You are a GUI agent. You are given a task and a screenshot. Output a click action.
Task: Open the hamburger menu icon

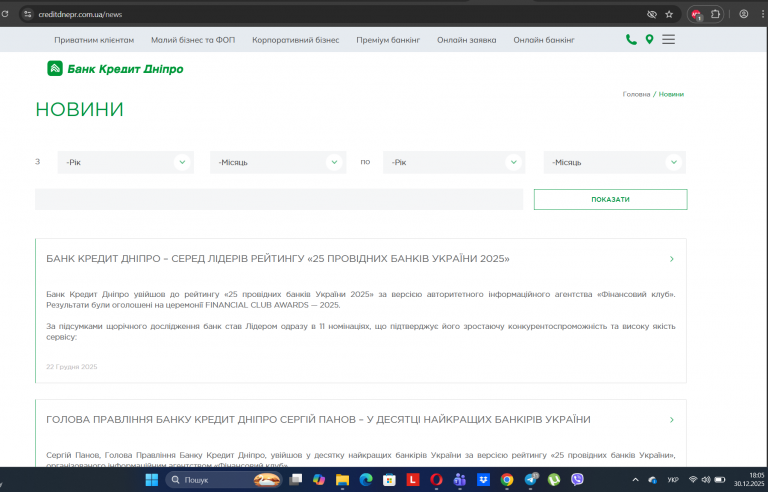669,40
